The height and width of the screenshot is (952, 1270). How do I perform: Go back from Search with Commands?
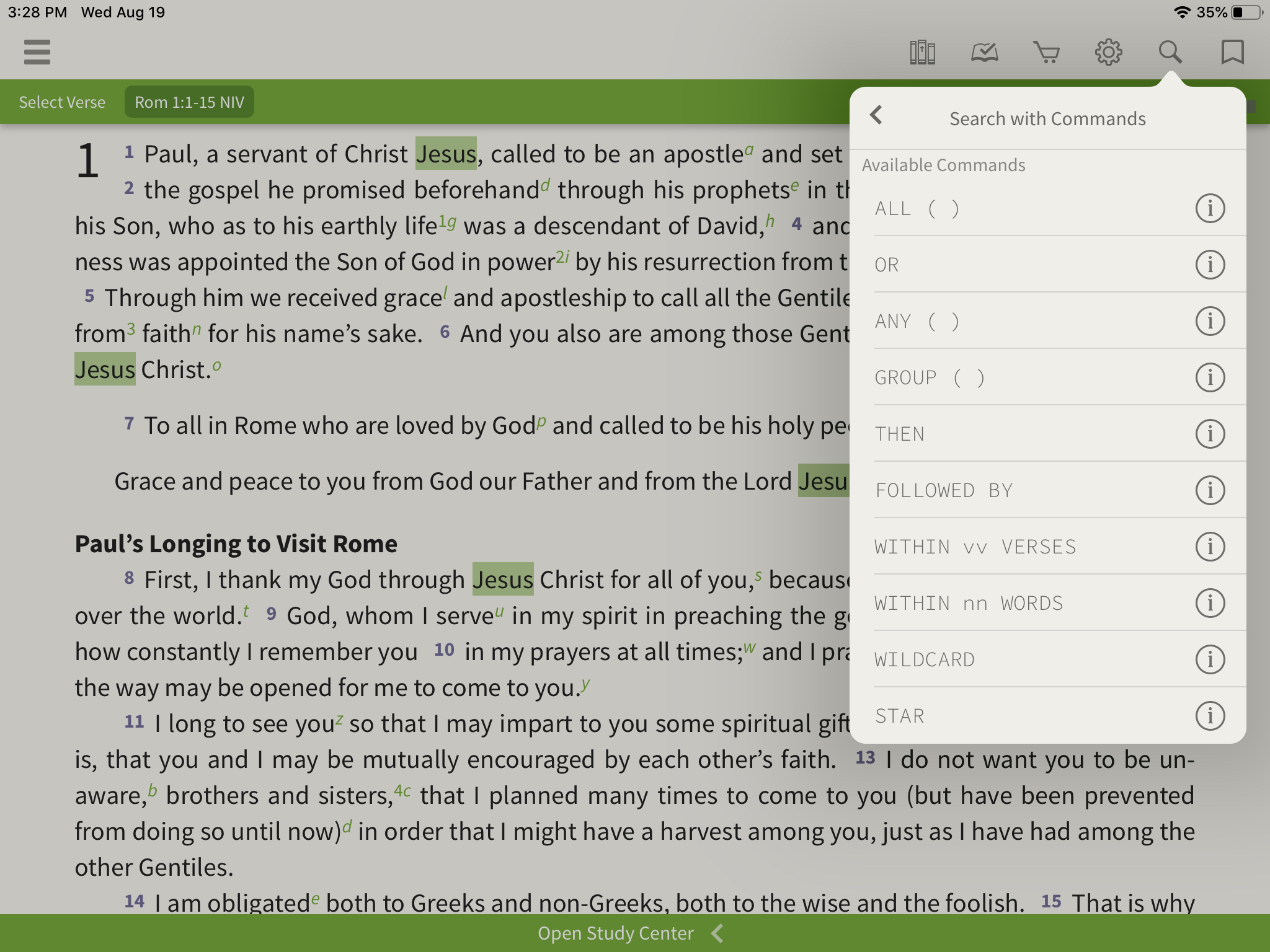876,115
